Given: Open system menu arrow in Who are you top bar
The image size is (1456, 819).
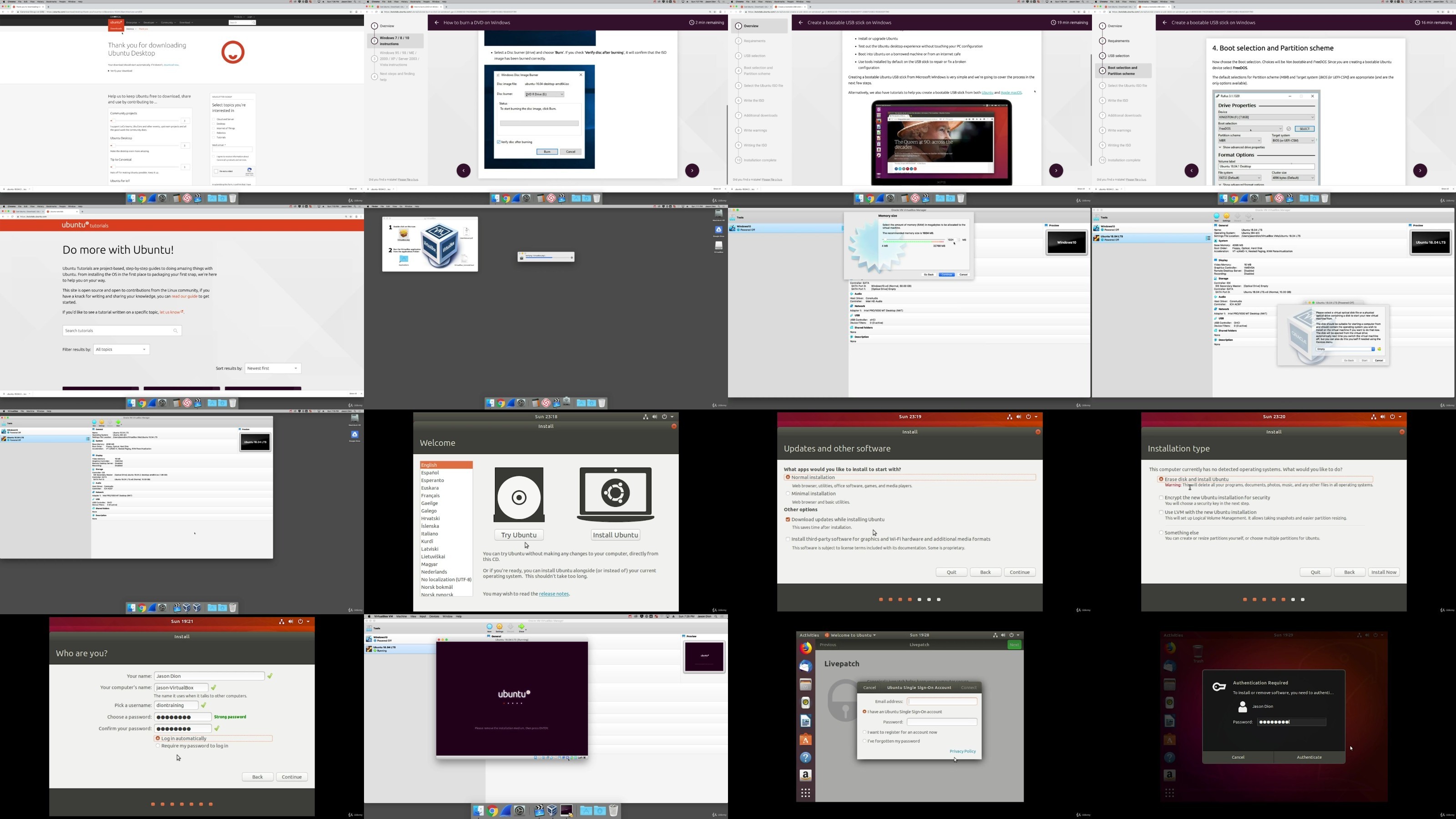Looking at the screenshot, I should pyautogui.click(x=308, y=622).
